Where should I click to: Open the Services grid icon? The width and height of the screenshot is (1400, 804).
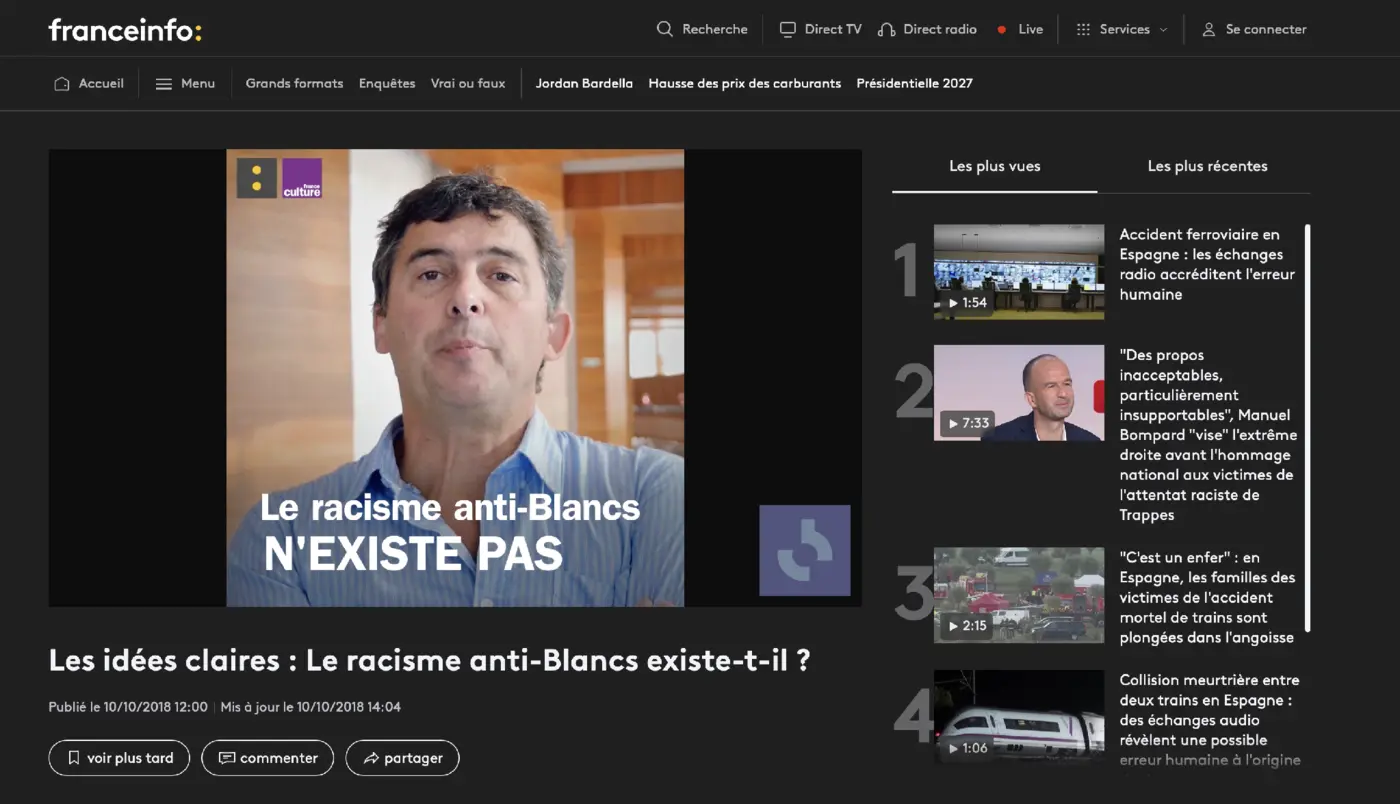coord(1083,29)
